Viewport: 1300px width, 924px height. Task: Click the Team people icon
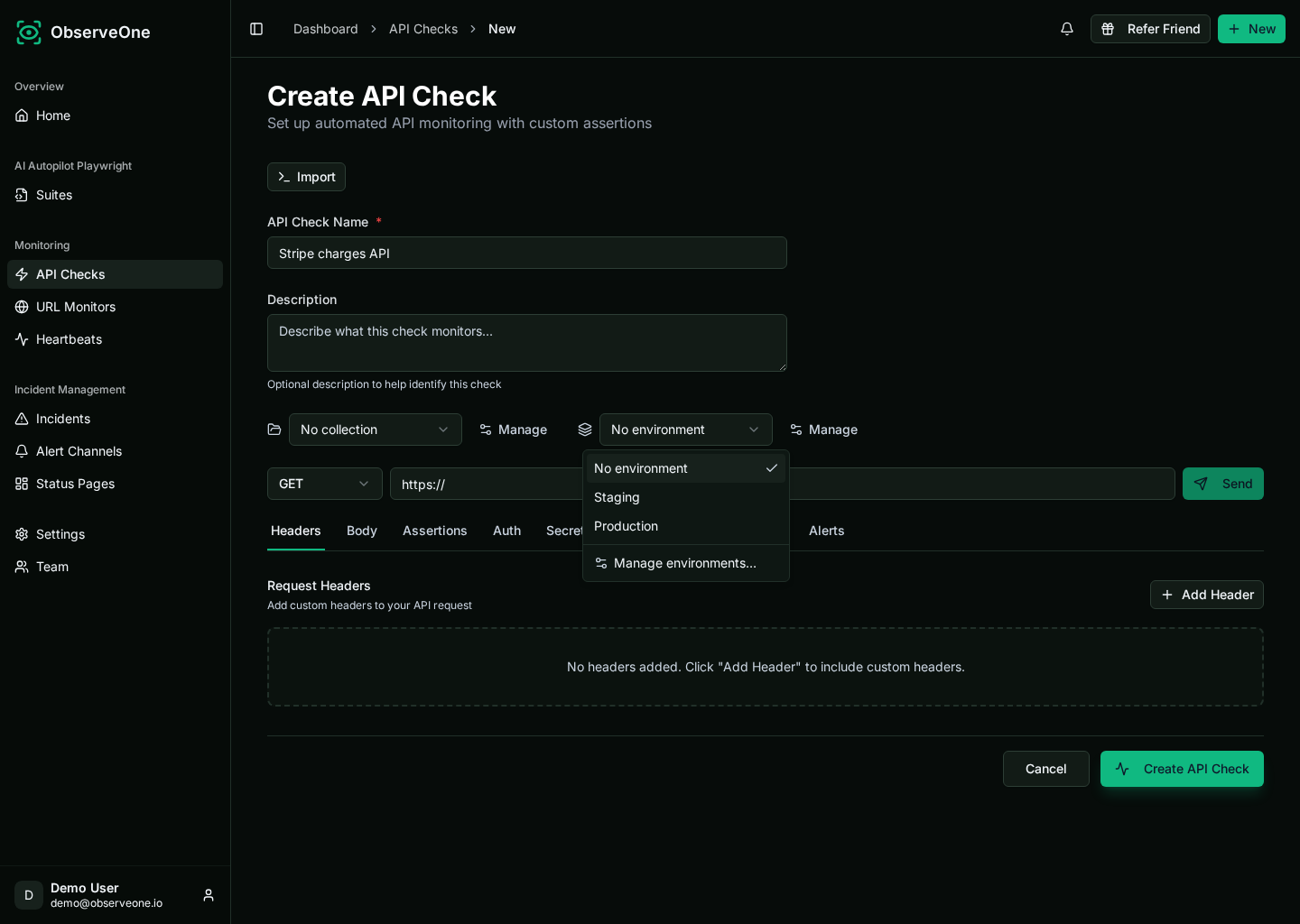(22, 567)
